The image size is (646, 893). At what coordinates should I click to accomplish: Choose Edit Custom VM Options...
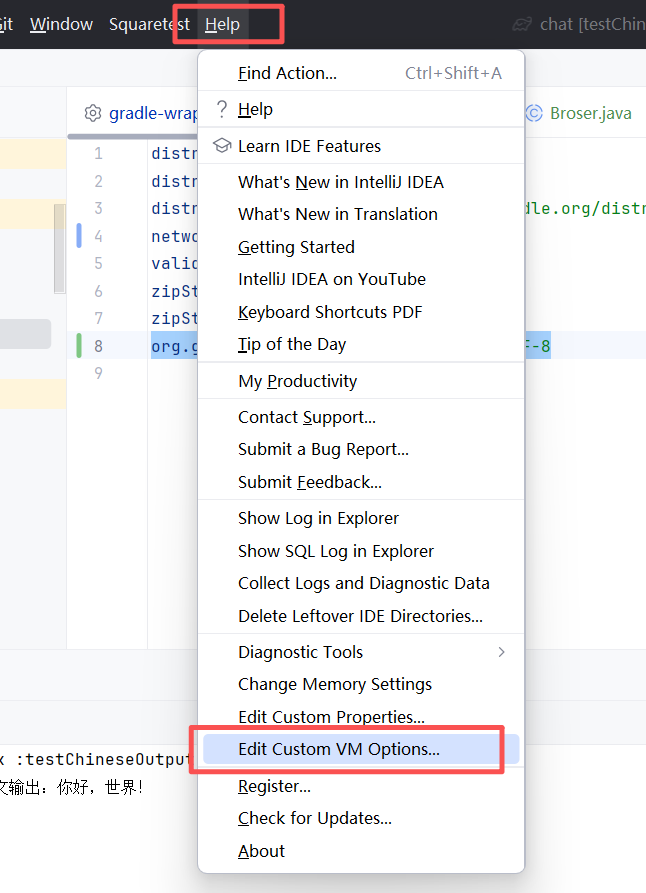pos(361,749)
